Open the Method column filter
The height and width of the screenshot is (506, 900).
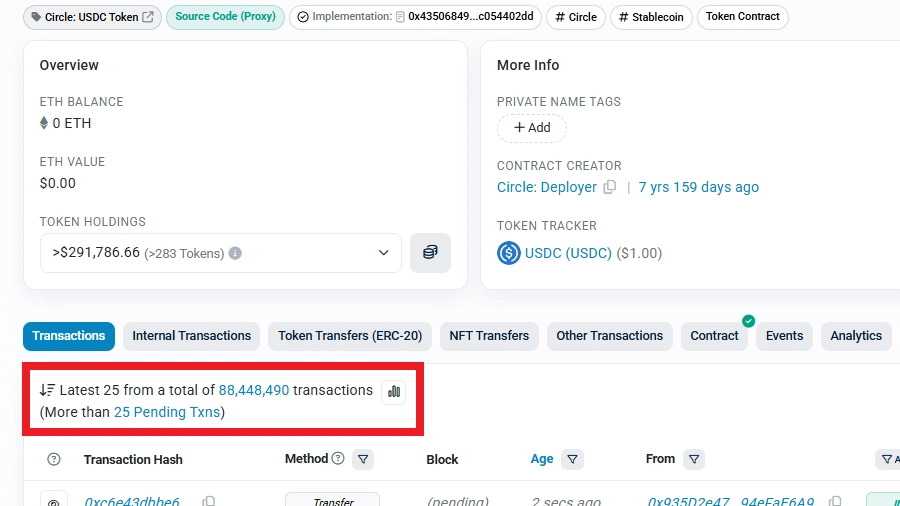(x=364, y=459)
